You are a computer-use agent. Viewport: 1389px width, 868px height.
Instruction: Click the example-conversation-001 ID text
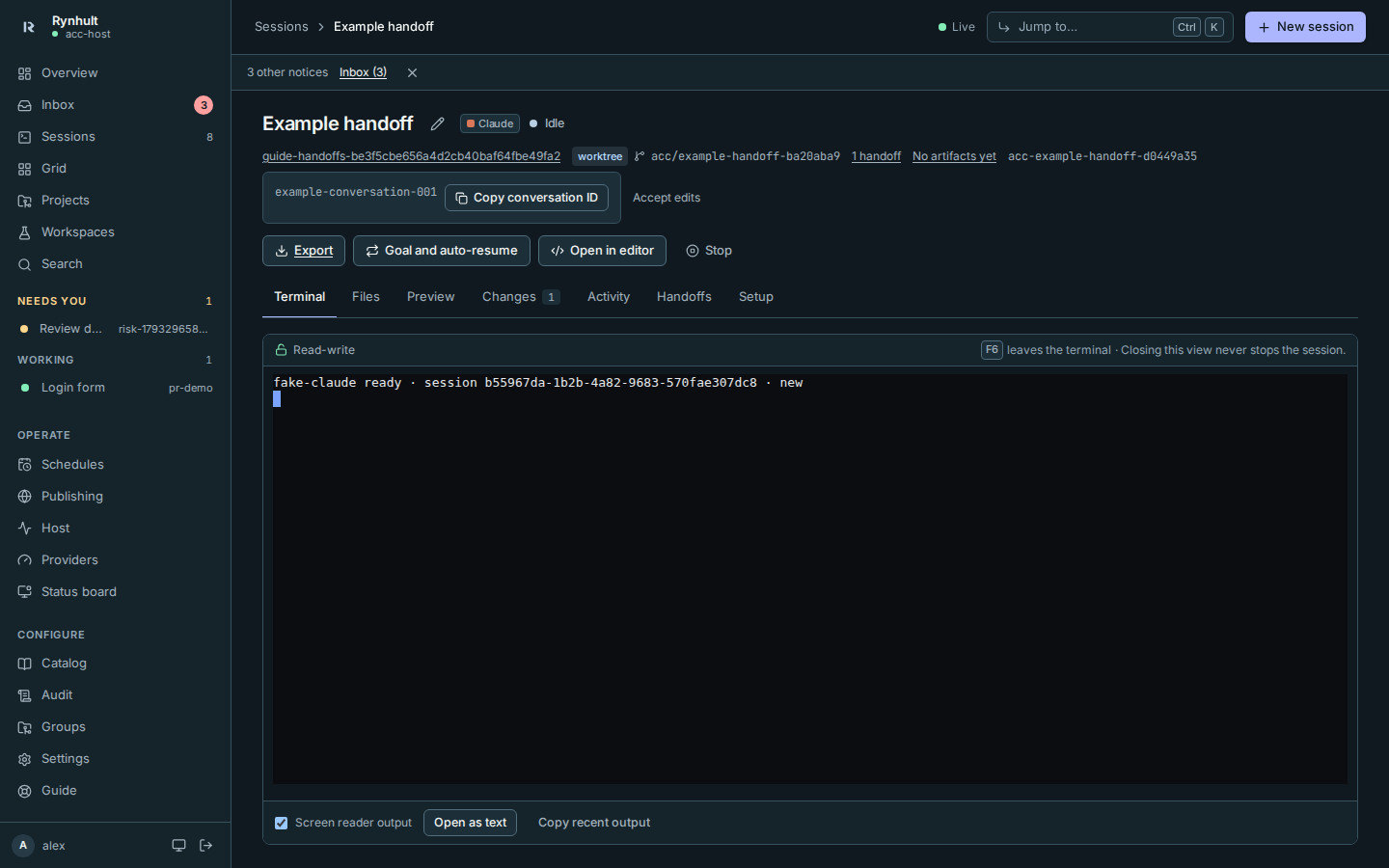(x=356, y=192)
